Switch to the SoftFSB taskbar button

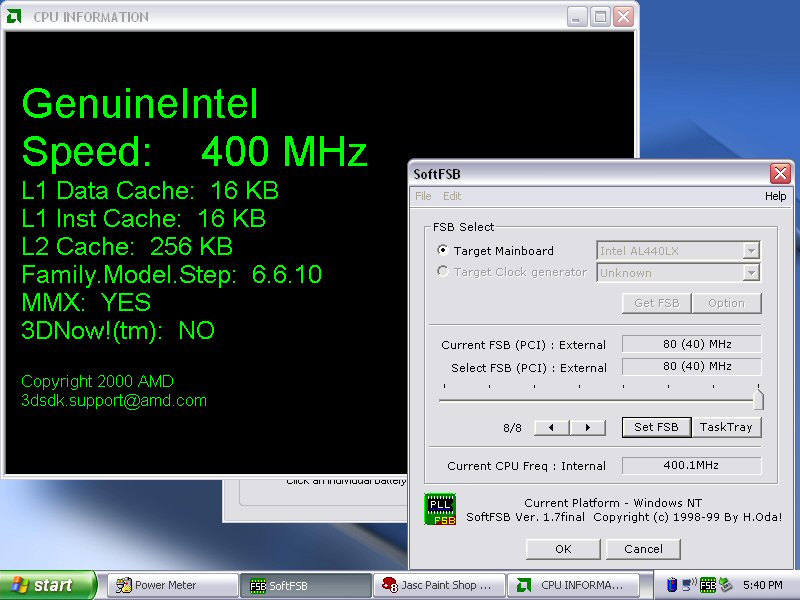point(305,585)
